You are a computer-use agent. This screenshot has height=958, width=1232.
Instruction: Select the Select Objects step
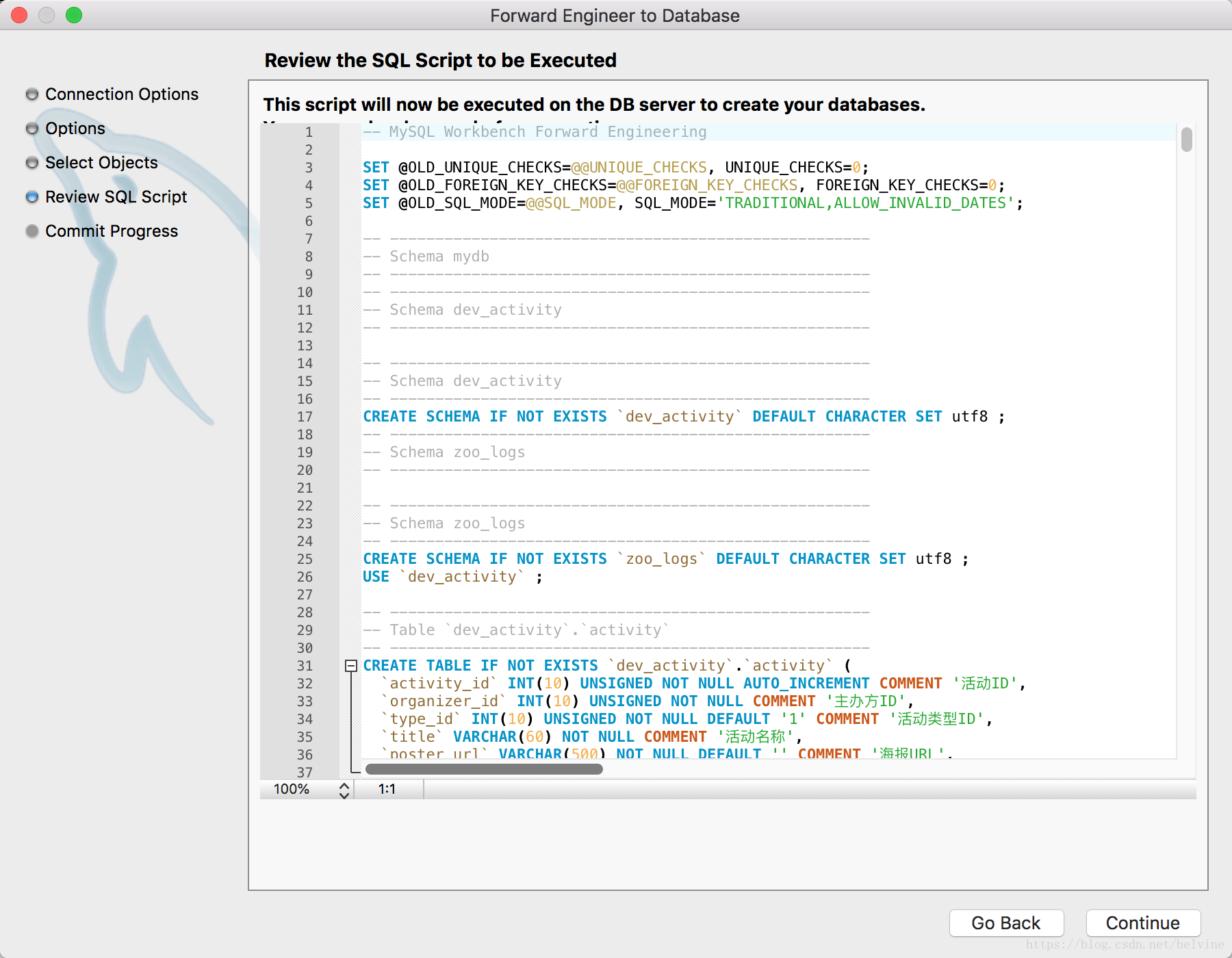(x=101, y=162)
